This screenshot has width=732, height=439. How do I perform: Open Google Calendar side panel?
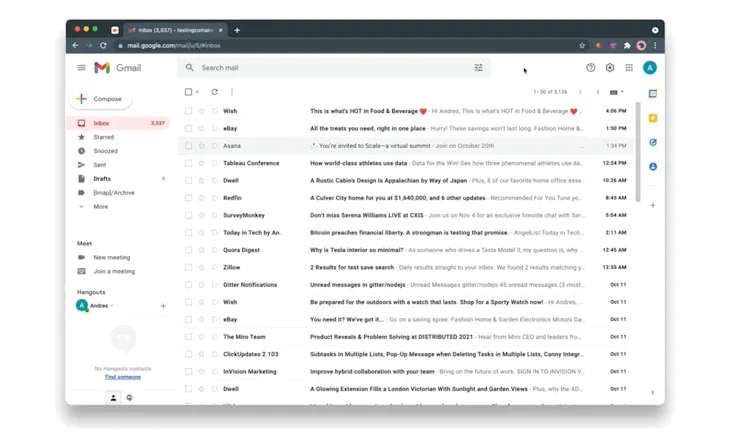tap(653, 94)
